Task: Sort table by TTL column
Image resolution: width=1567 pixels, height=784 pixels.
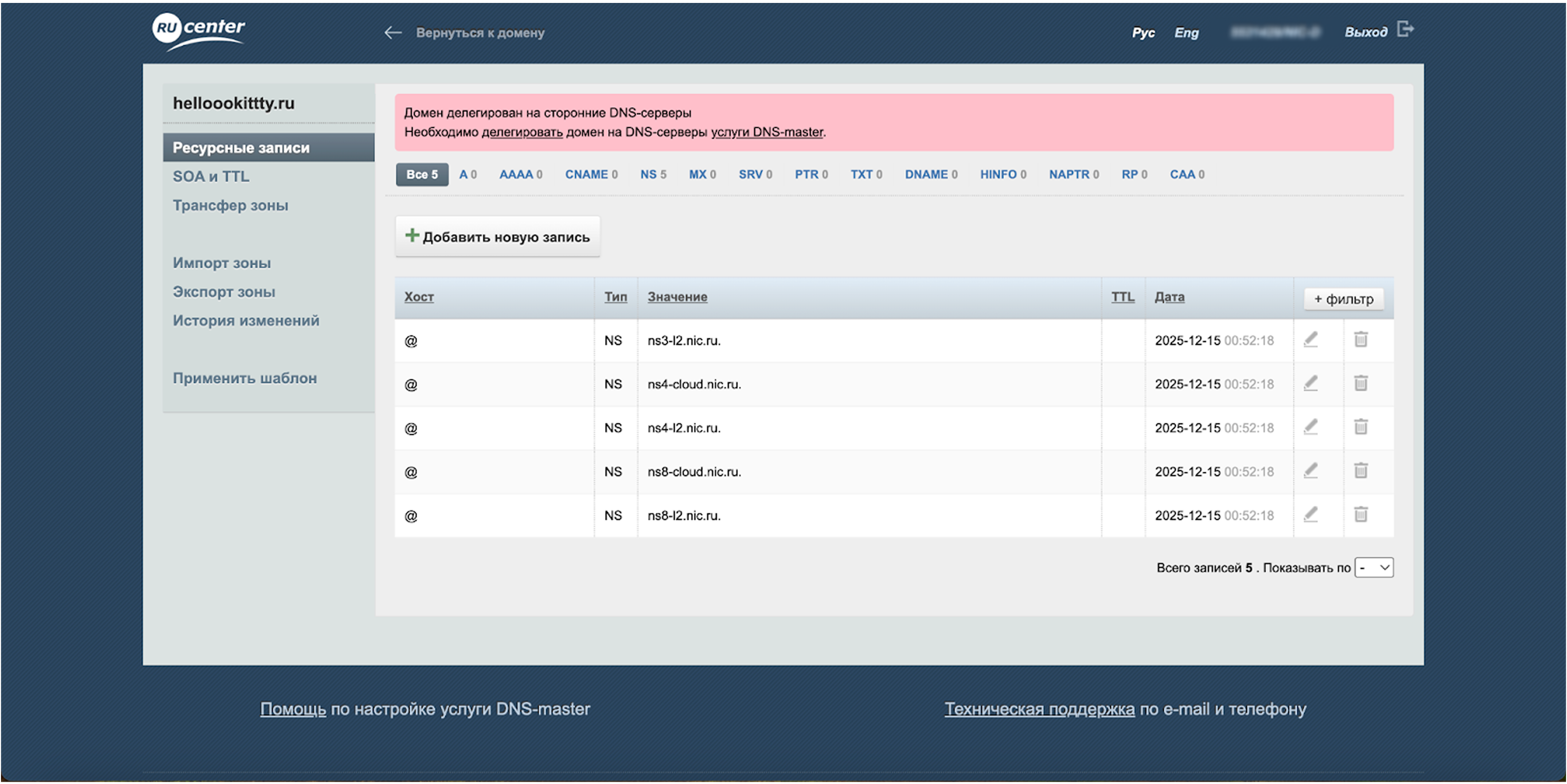Action: tap(1123, 297)
